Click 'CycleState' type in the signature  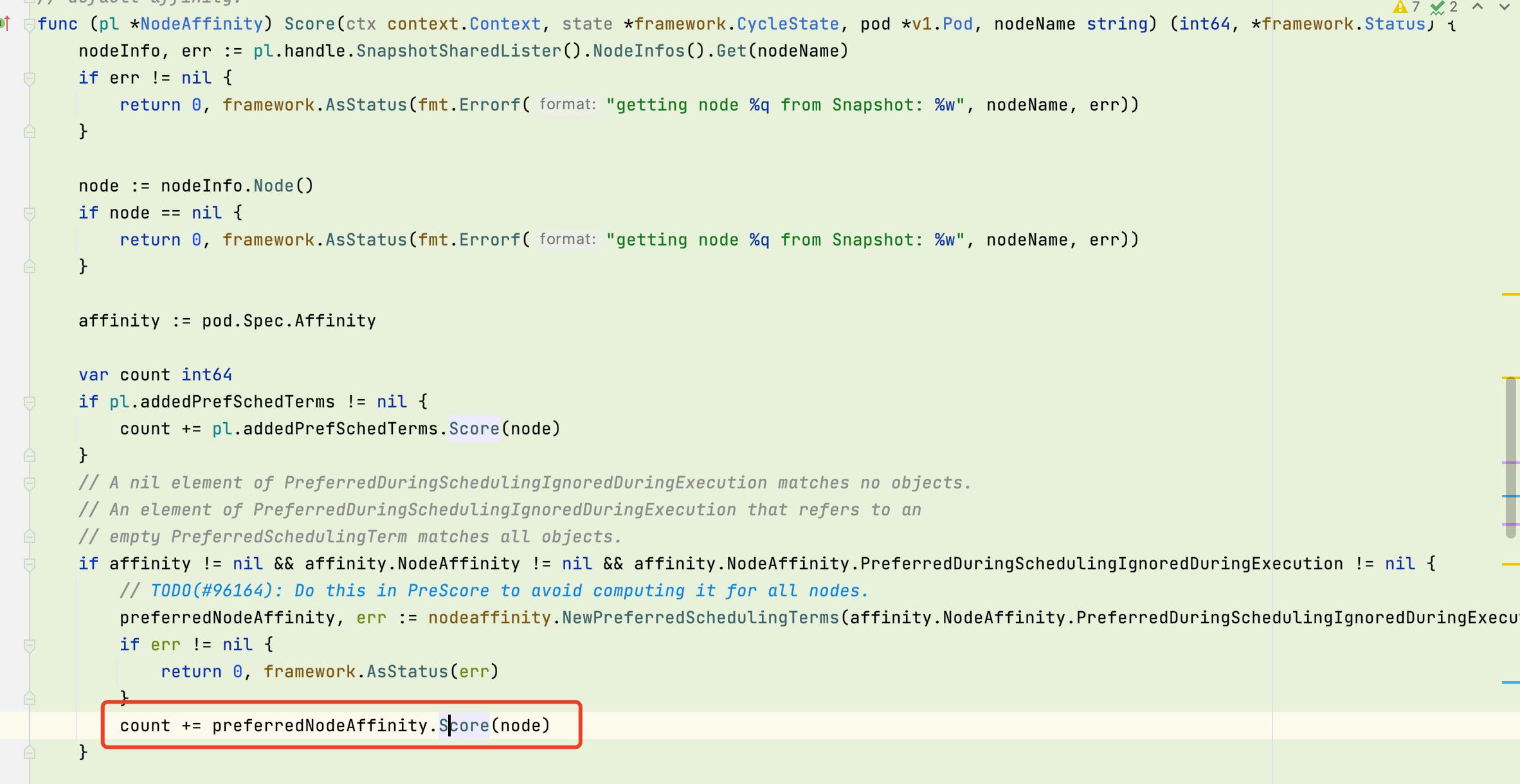click(788, 24)
